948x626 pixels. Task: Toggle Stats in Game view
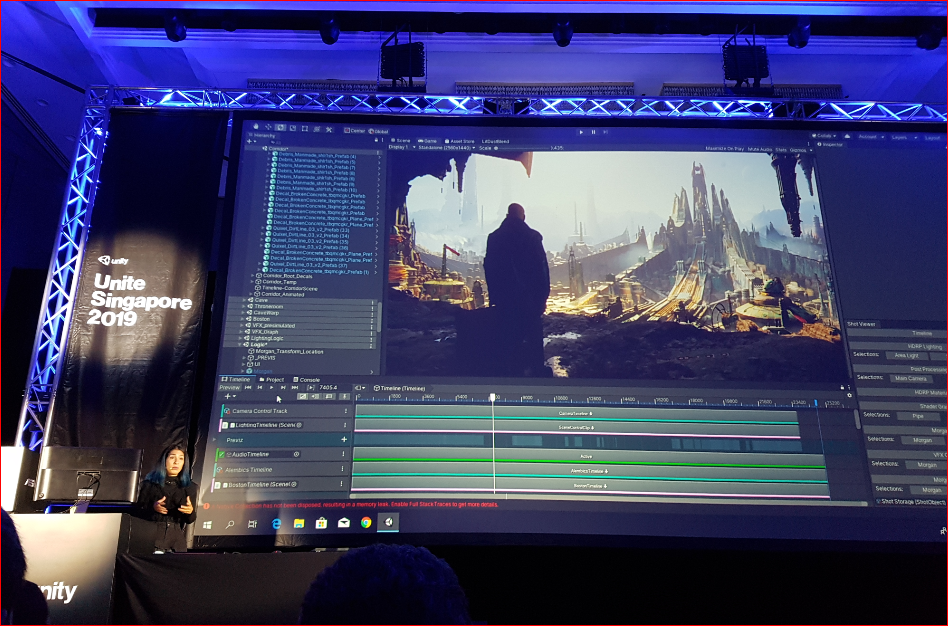point(781,150)
